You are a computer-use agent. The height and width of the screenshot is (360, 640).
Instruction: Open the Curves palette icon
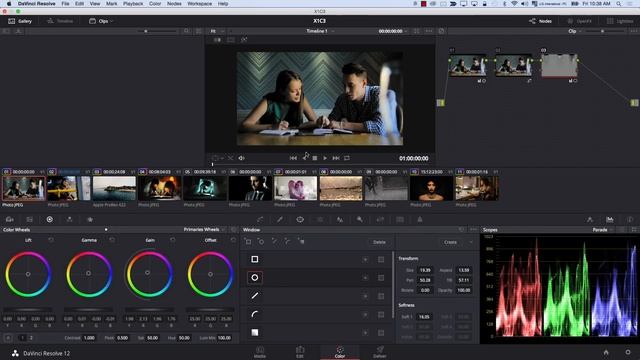(x=260, y=220)
